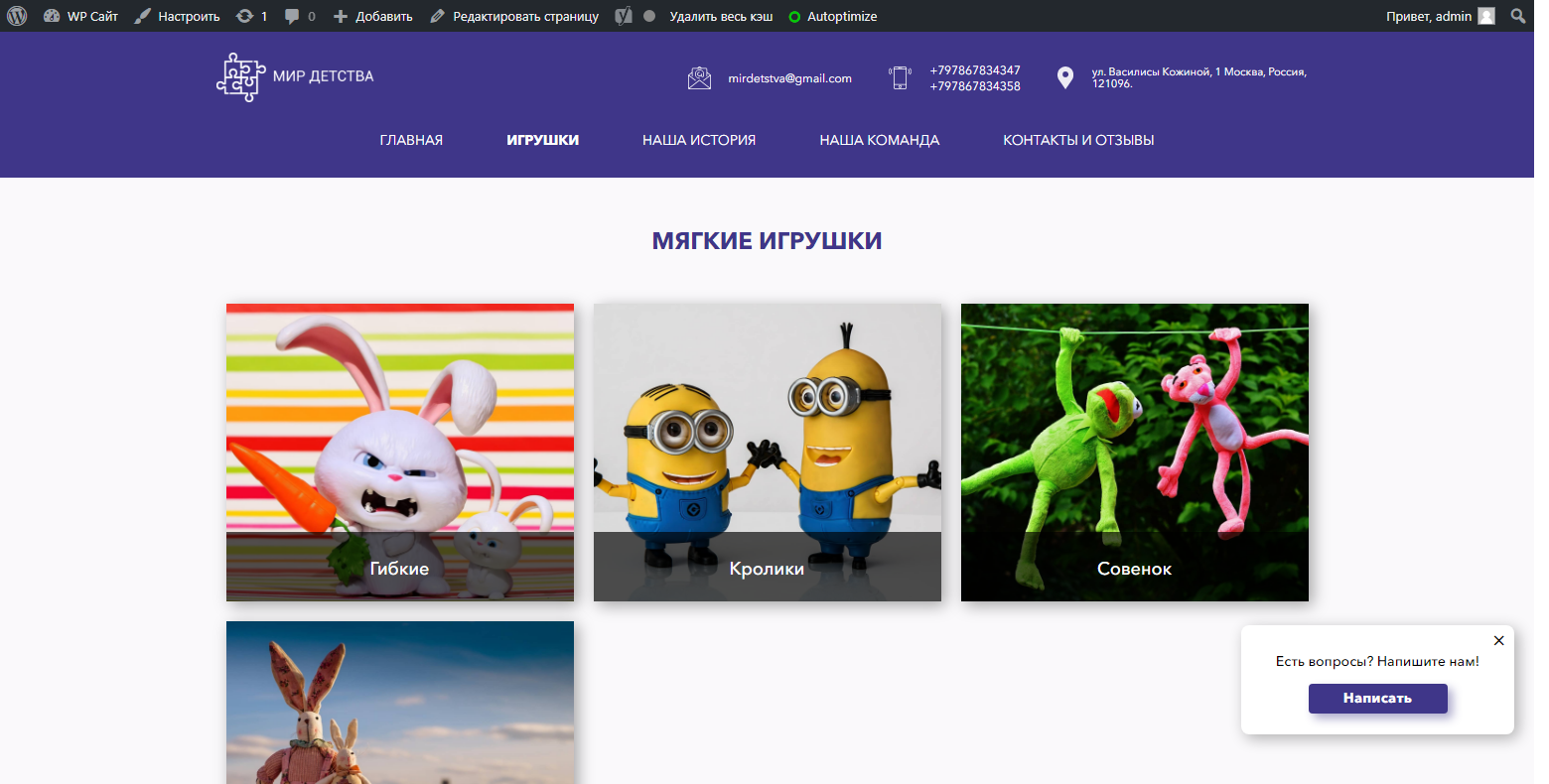This screenshot has width=1549, height=784.
Task: Open the Autoptimize menu
Action: 832,16
